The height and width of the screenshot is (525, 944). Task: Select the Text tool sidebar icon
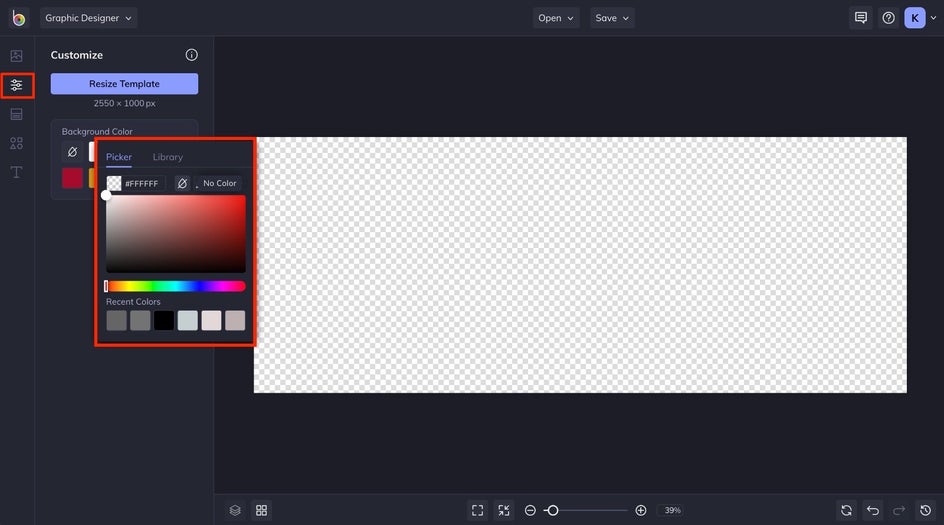point(16,172)
